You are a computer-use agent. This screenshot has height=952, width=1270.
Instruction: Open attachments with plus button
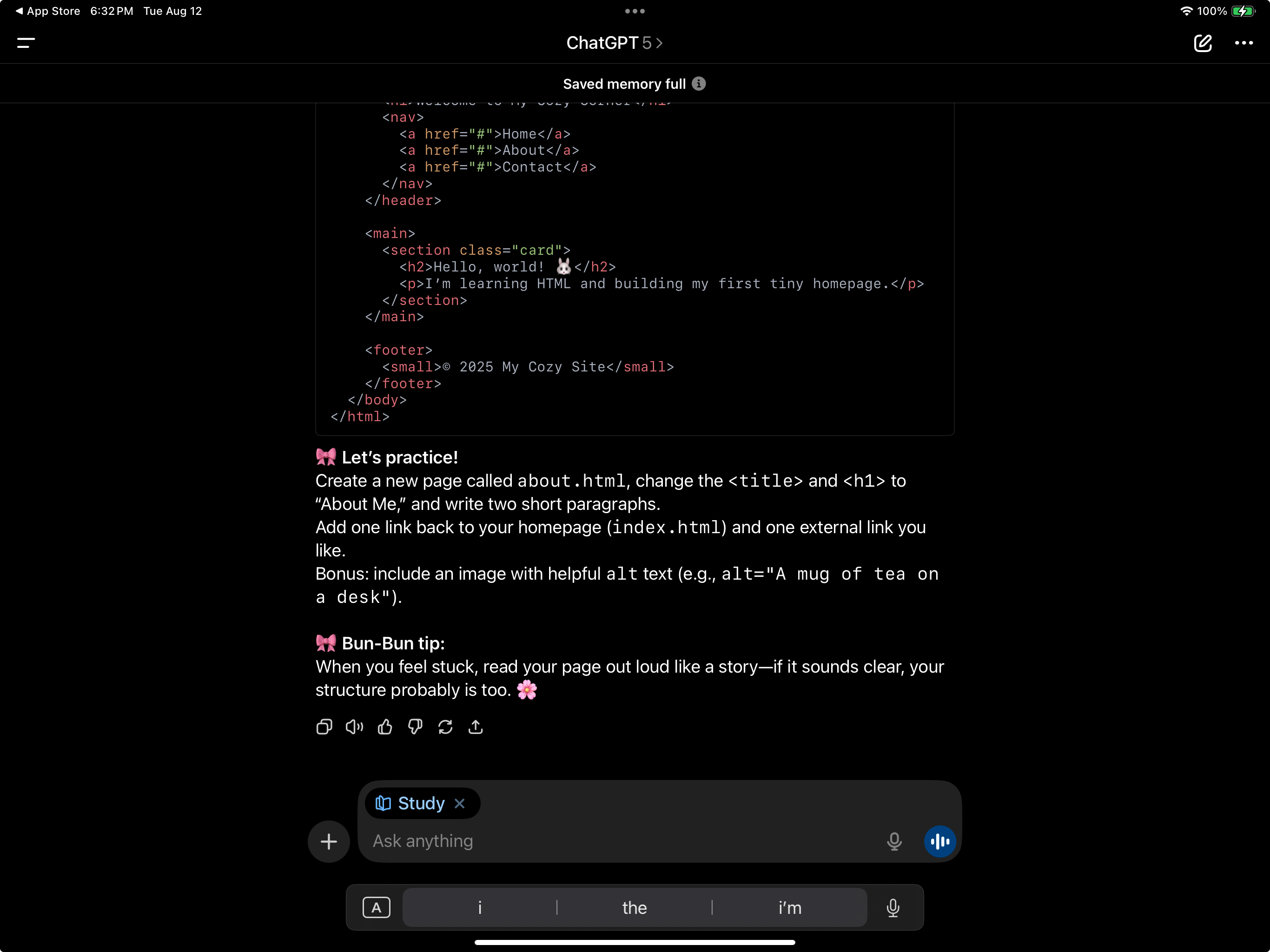[x=328, y=841]
